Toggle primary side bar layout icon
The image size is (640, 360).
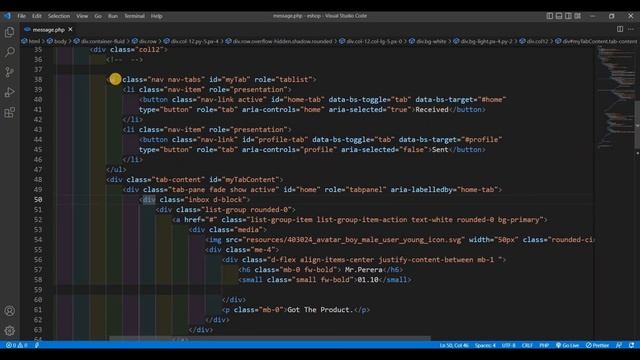[x=550, y=16]
